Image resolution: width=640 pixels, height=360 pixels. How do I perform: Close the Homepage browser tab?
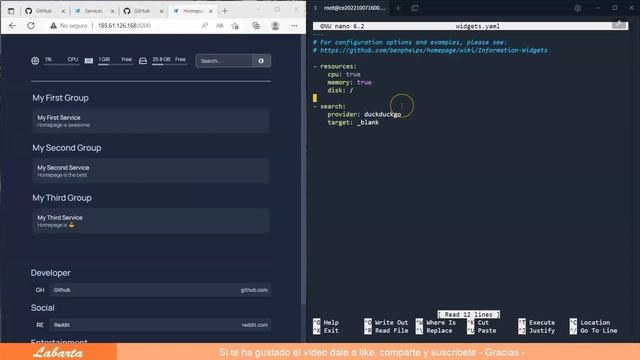[x=211, y=11]
